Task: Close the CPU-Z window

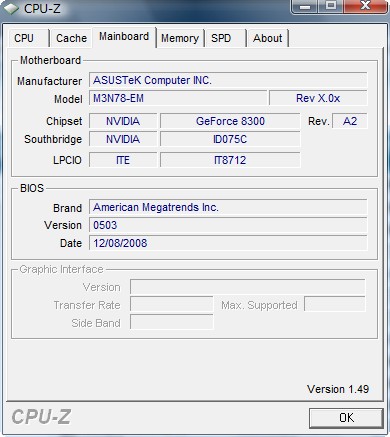Action: click(366, 6)
